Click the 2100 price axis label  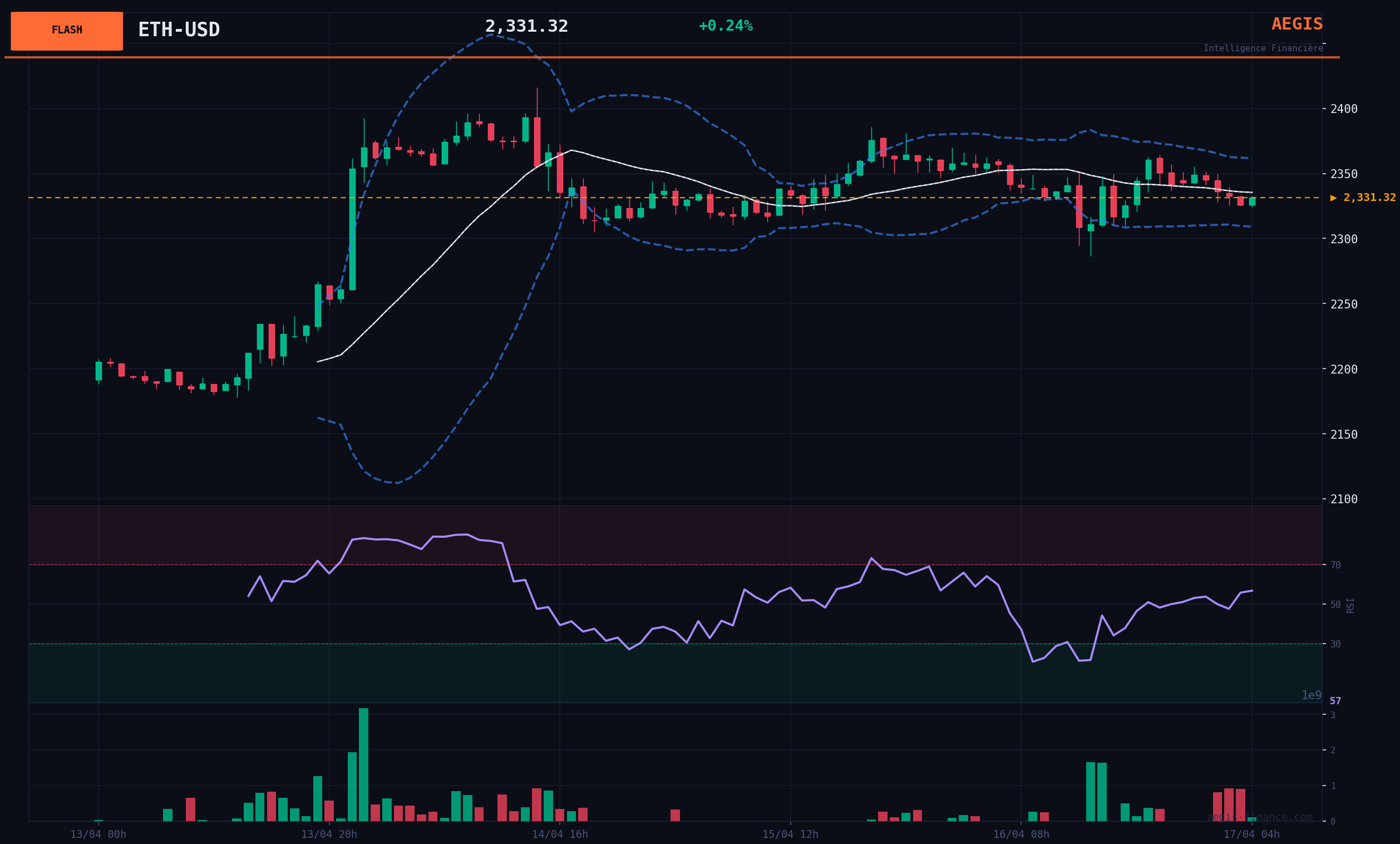click(x=1343, y=499)
